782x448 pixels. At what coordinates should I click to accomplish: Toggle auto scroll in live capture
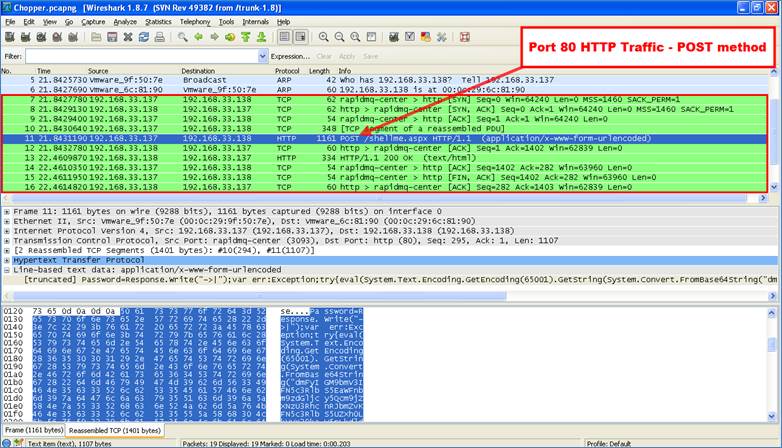click(x=300, y=37)
